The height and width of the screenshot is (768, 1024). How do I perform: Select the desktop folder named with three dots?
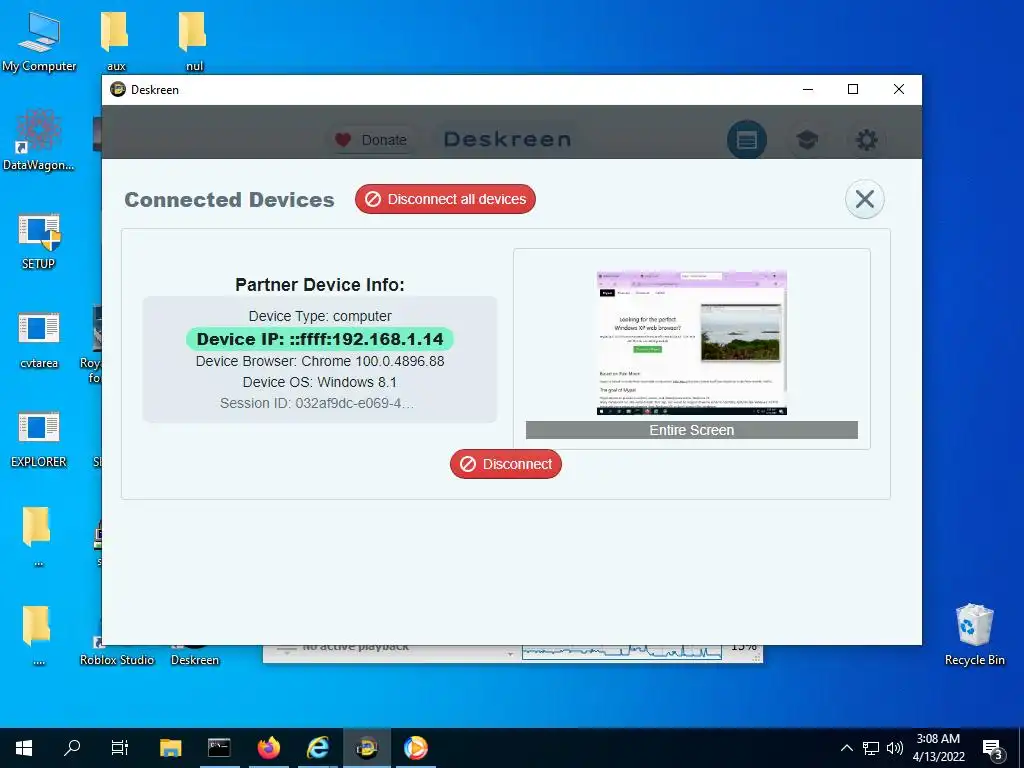(38, 536)
